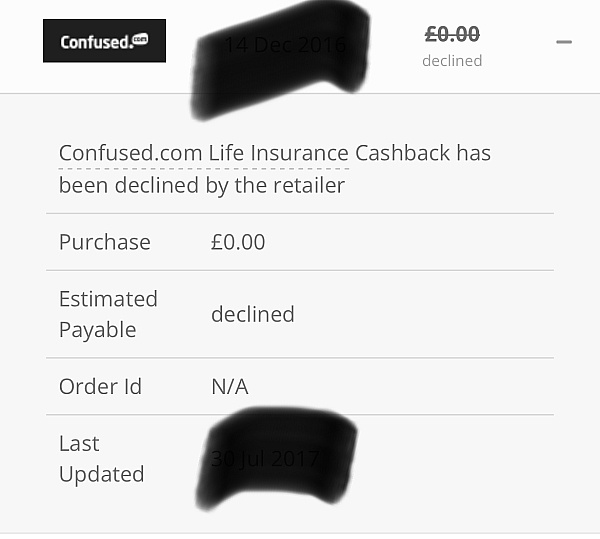Collapse the transaction details with minus icon
The width and height of the screenshot is (600, 539).
pyautogui.click(x=564, y=42)
